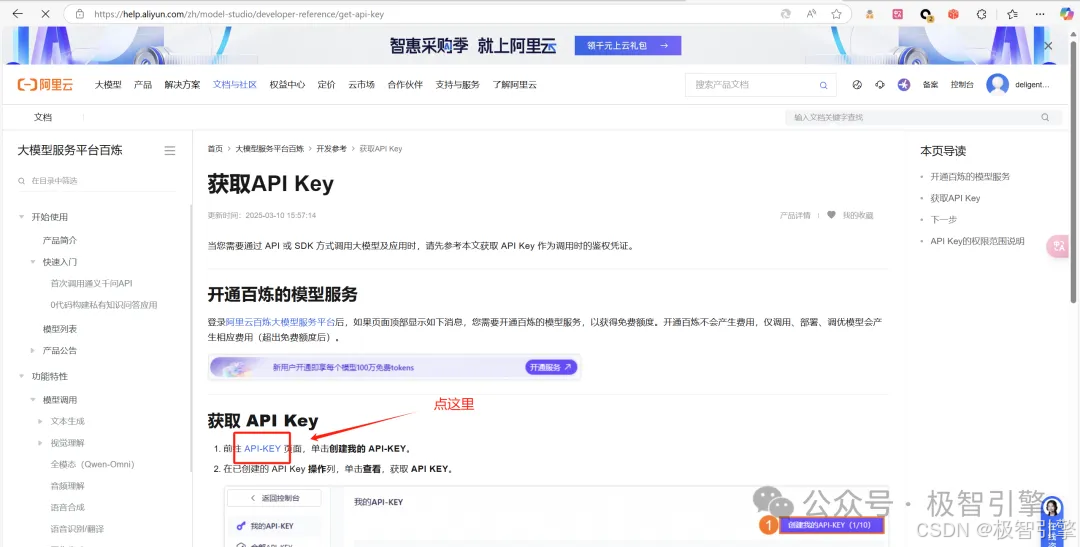Open 0代码构建私有知识问答应用 page

(104, 305)
